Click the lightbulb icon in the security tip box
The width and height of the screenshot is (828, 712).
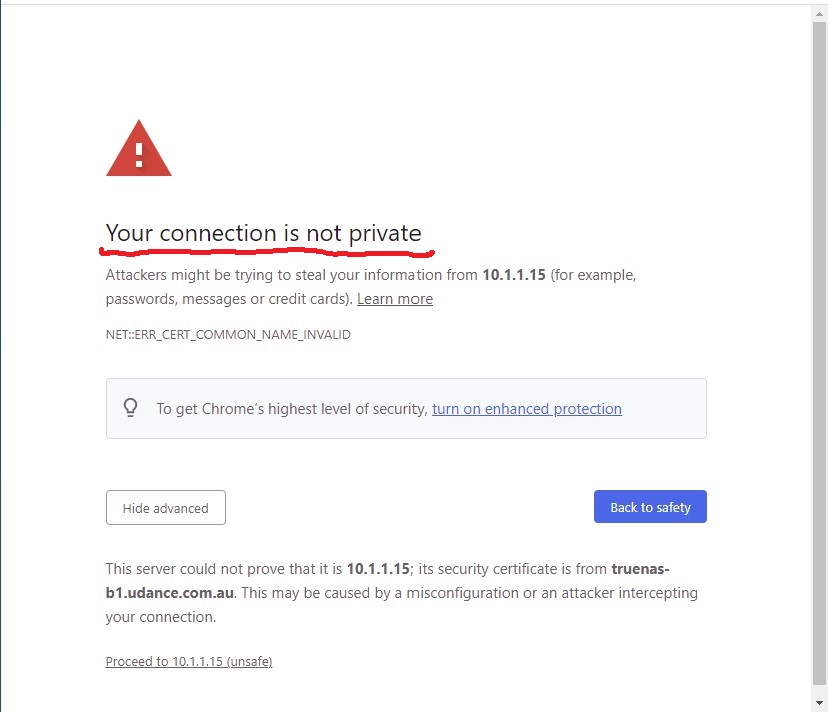pyautogui.click(x=130, y=408)
